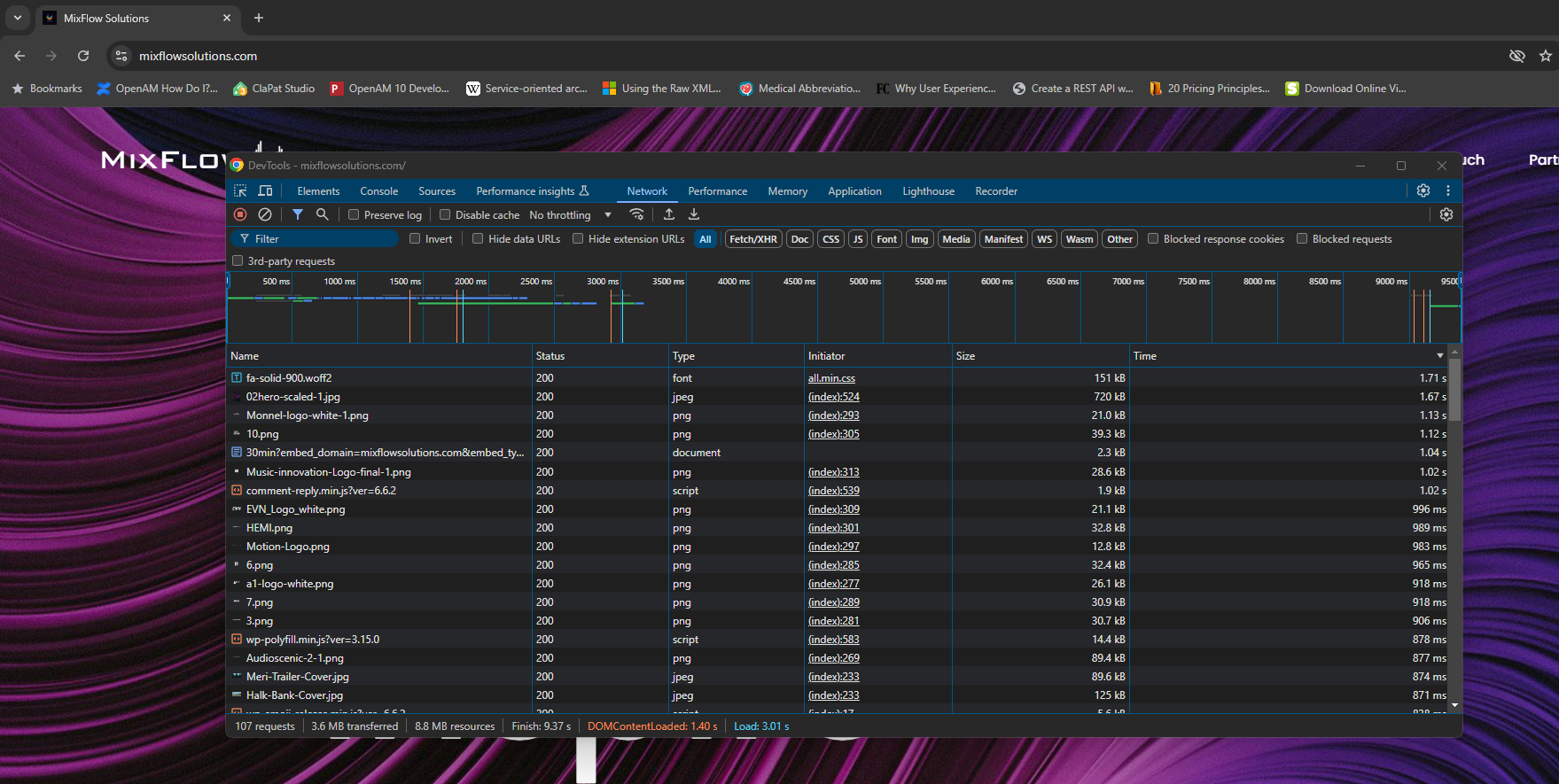The height and width of the screenshot is (784, 1559).
Task: Check Hide extension URLs
Action: click(x=578, y=238)
